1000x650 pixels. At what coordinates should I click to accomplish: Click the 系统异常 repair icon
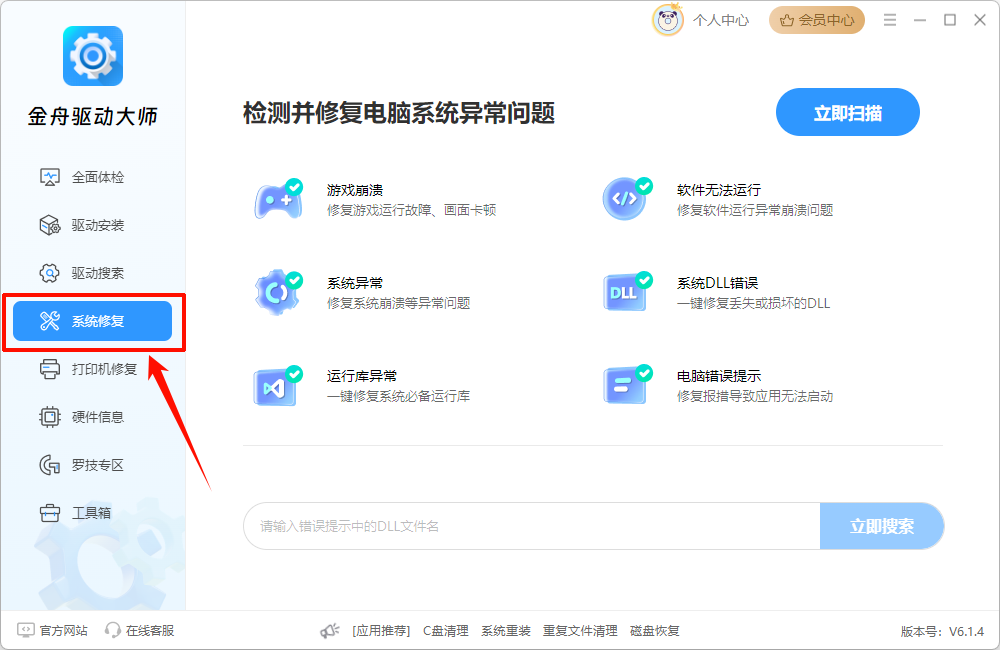coord(278,290)
